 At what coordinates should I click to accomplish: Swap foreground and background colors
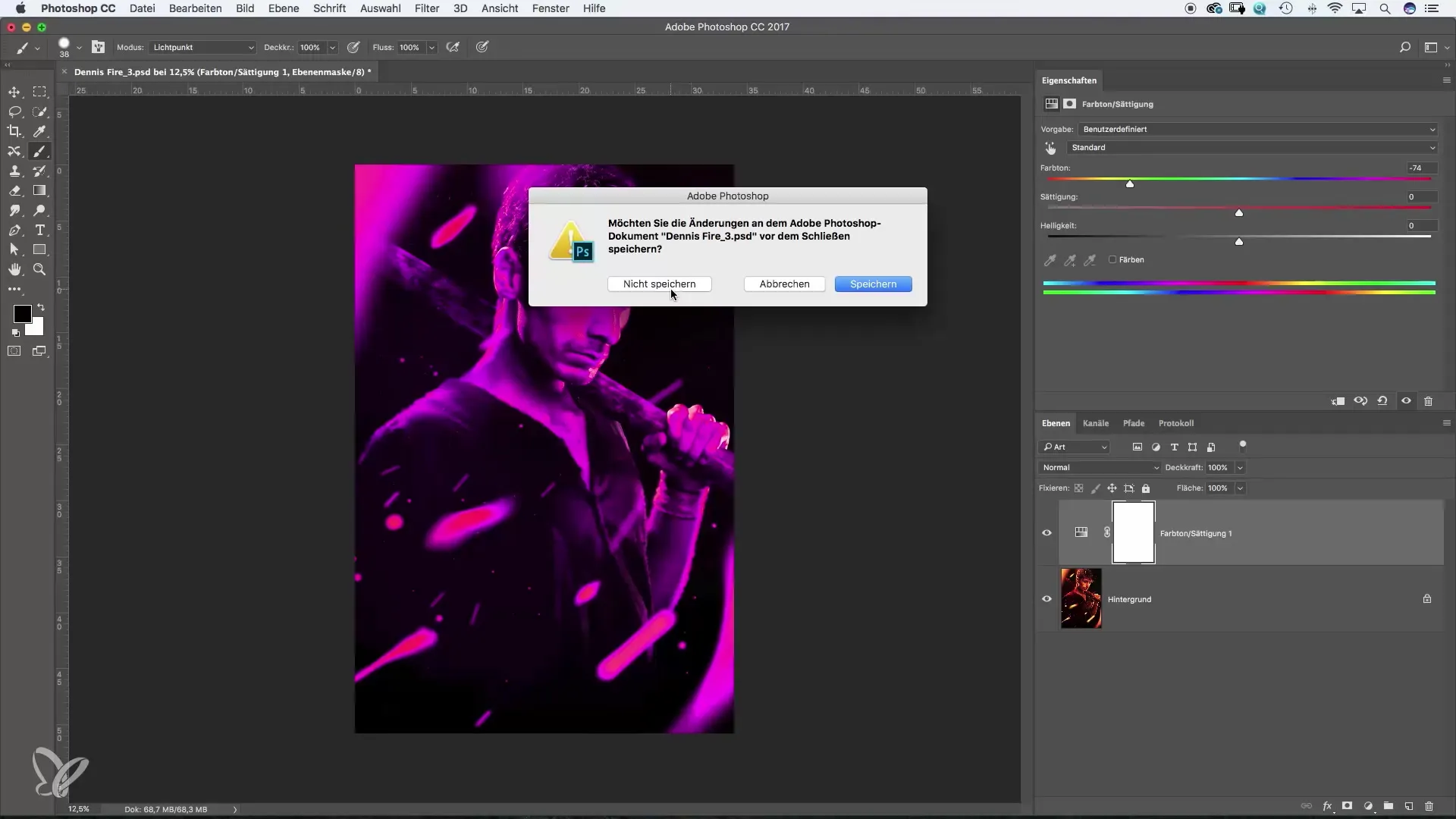tap(41, 307)
